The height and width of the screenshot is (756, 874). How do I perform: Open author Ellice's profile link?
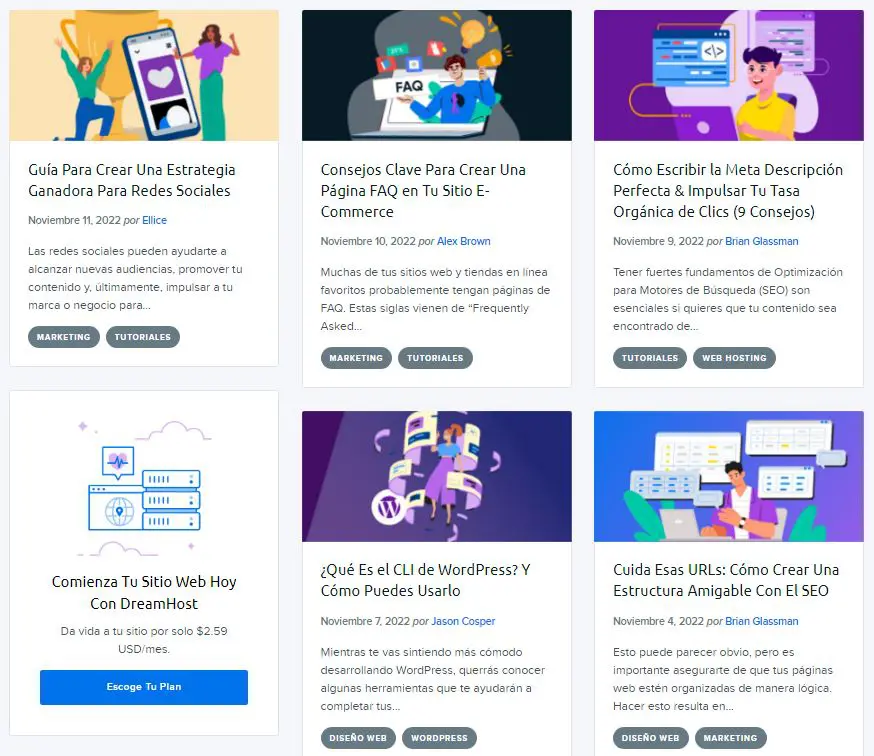[154, 220]
